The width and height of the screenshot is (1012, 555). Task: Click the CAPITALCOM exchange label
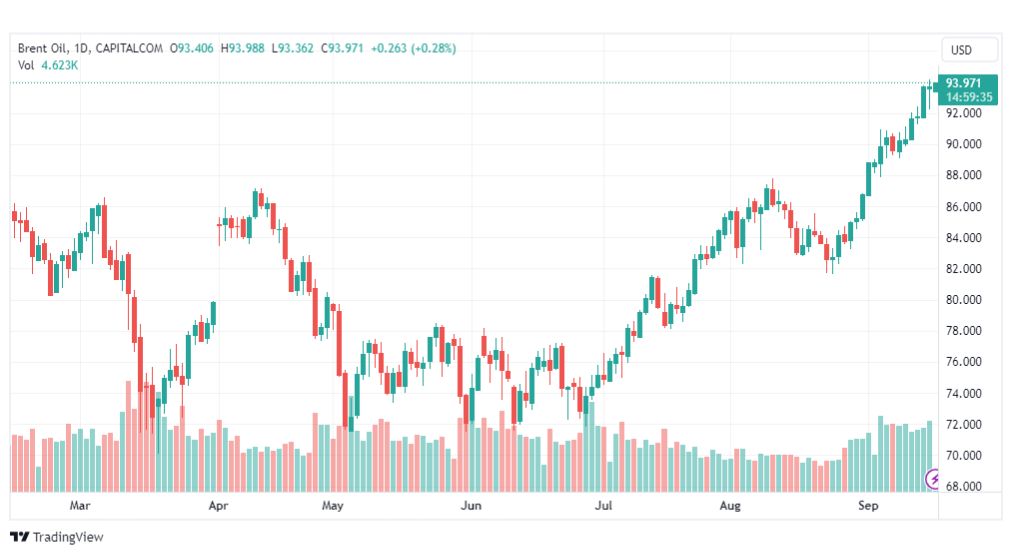(x=129, y=48)
